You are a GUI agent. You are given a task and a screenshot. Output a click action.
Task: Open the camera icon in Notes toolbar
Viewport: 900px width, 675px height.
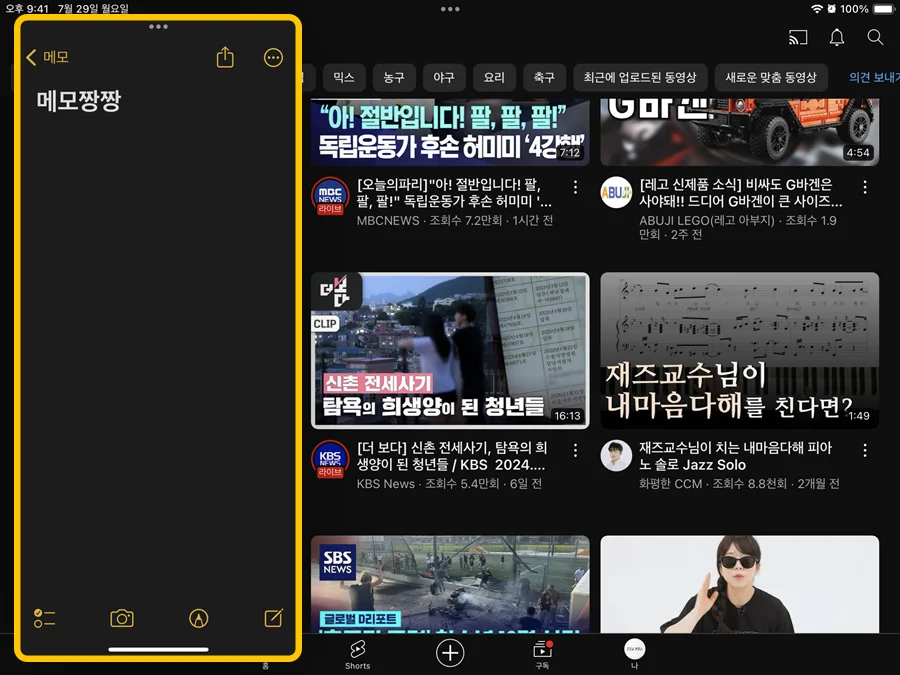pos(121,618)
